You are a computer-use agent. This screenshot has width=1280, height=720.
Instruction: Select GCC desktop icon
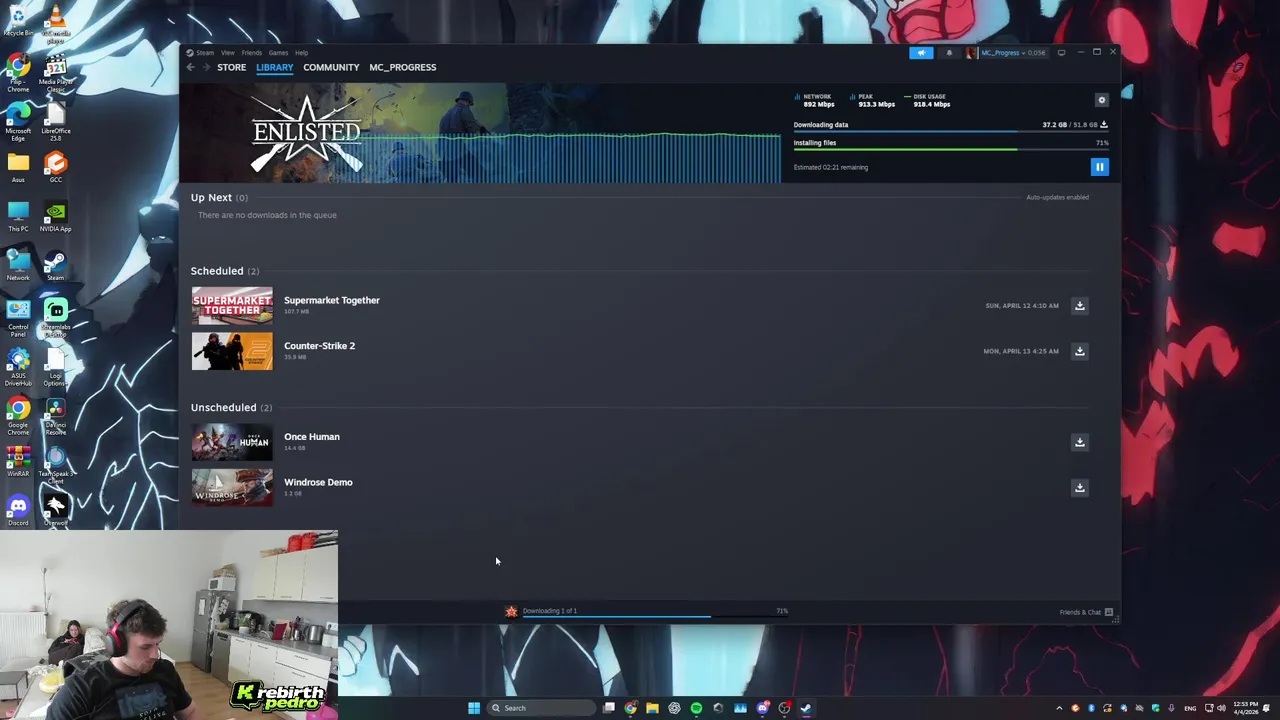click(x=56, y=167)
